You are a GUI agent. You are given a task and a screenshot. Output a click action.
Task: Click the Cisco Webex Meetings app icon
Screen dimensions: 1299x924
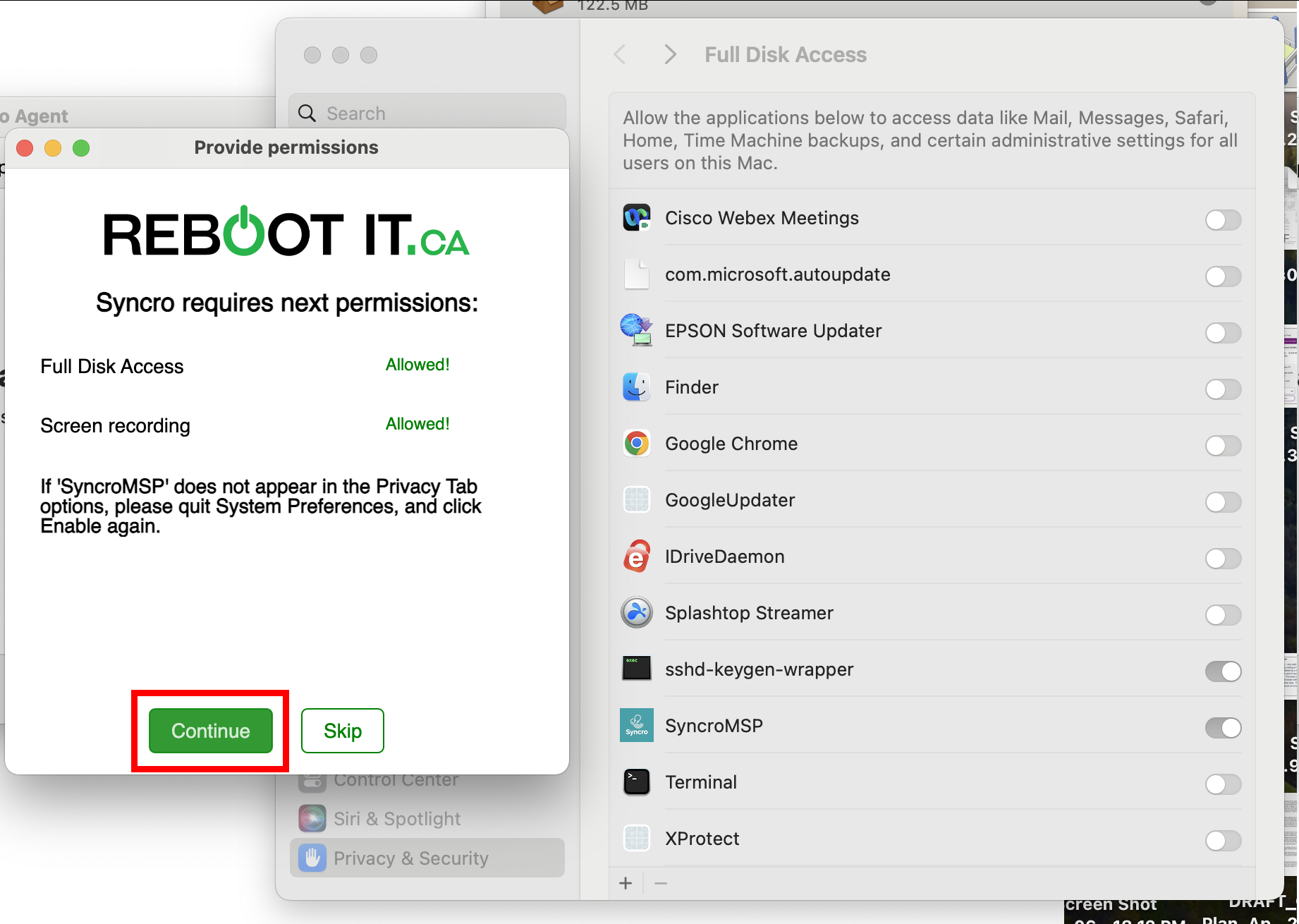(x=637, y=218)
